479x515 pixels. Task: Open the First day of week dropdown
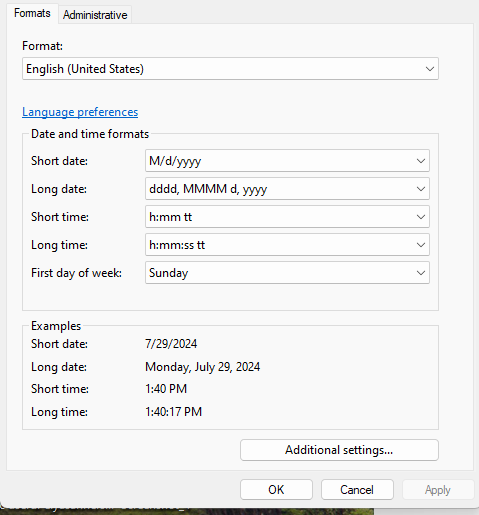tap(287, 273)
